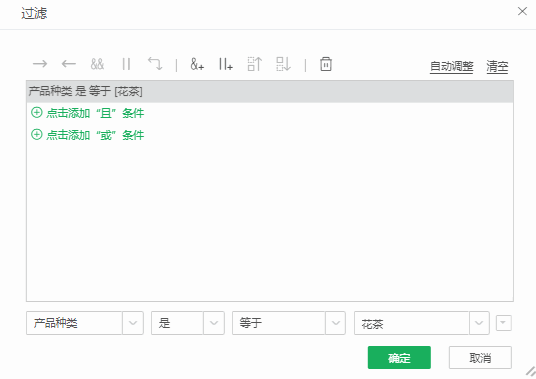
Task: Close the 过滤 dialog
Action: point(522,11)
